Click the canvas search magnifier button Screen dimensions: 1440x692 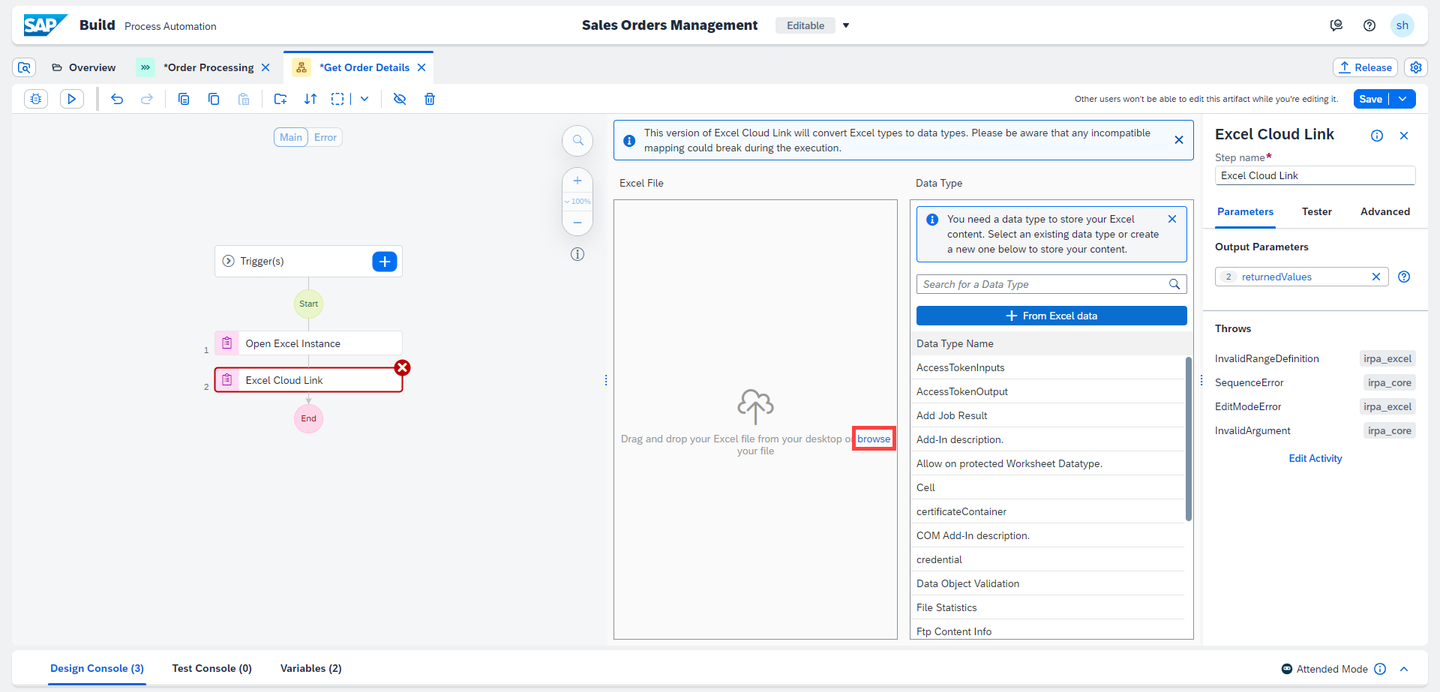(578, 141)
